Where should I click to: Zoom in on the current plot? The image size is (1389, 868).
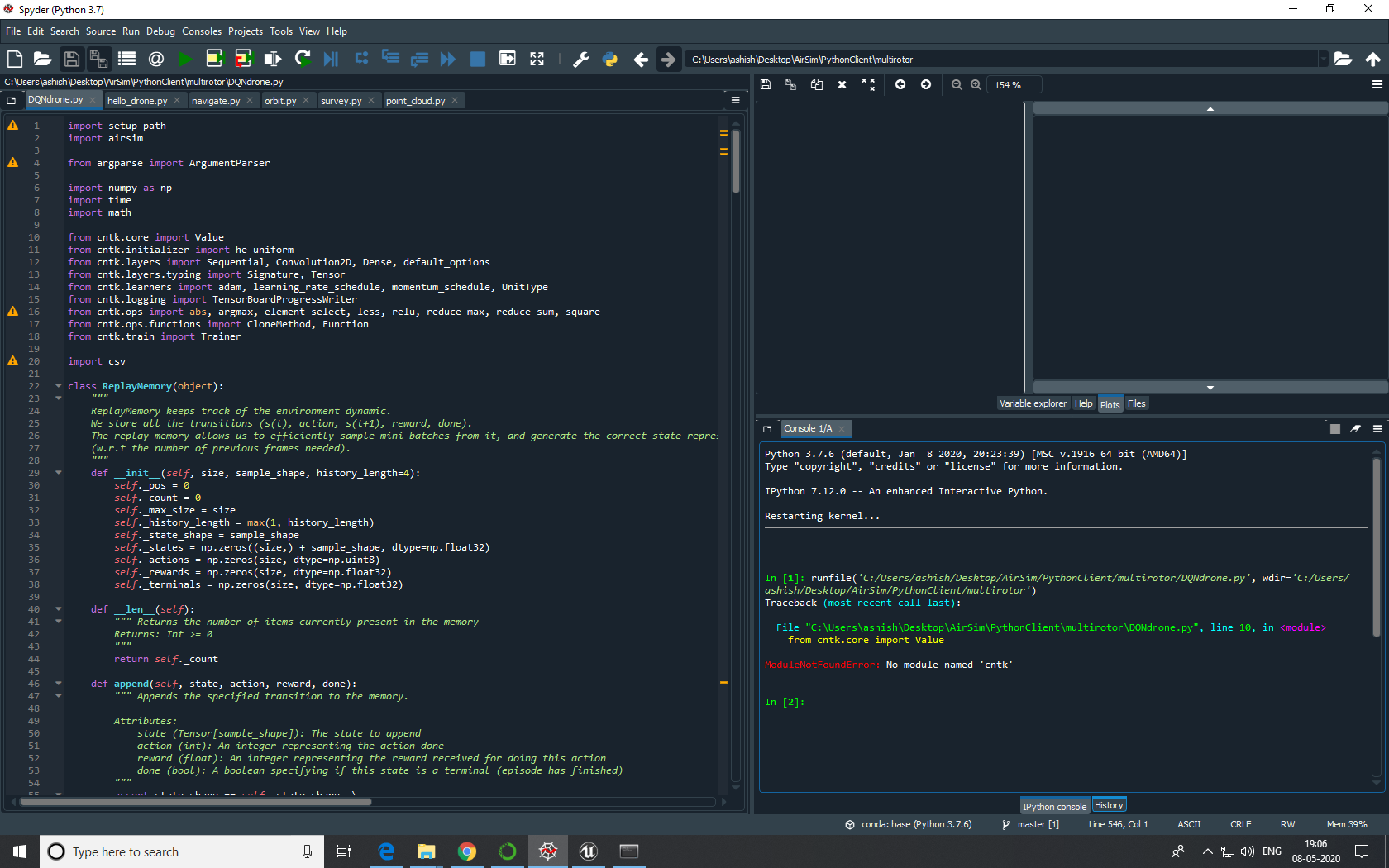point(976,84)
